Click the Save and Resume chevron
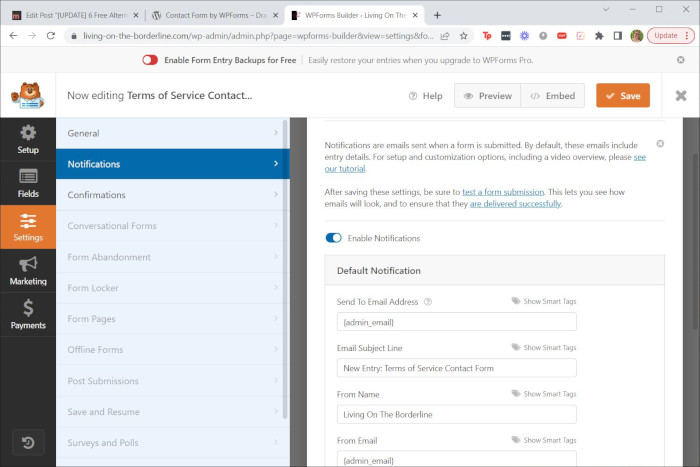700x467 pixels. pyautogui.click(x=276, y=411)
